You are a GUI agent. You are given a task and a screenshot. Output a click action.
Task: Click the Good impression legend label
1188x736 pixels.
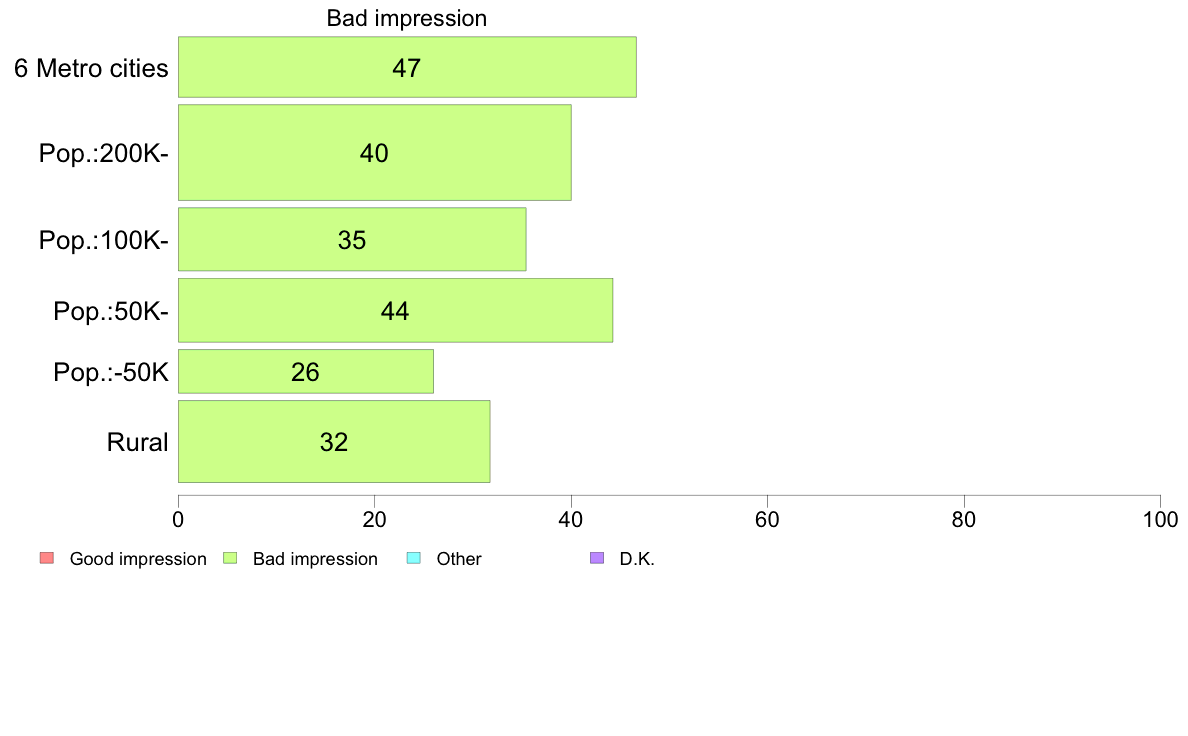[x=138, y=559]
